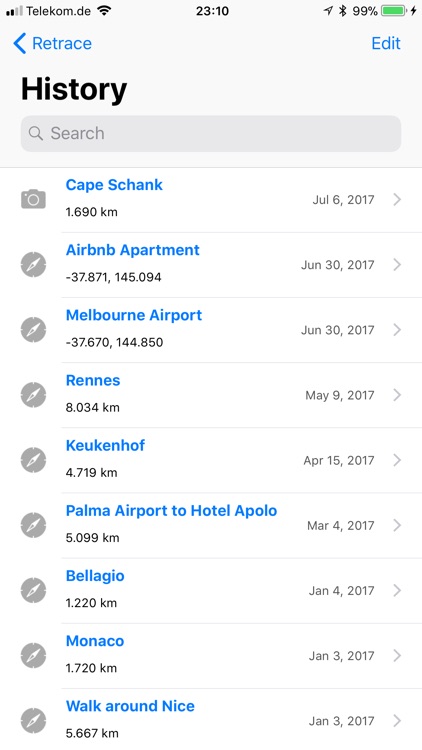Tap the compass icon beside Monaco

(x=33, y=655)
